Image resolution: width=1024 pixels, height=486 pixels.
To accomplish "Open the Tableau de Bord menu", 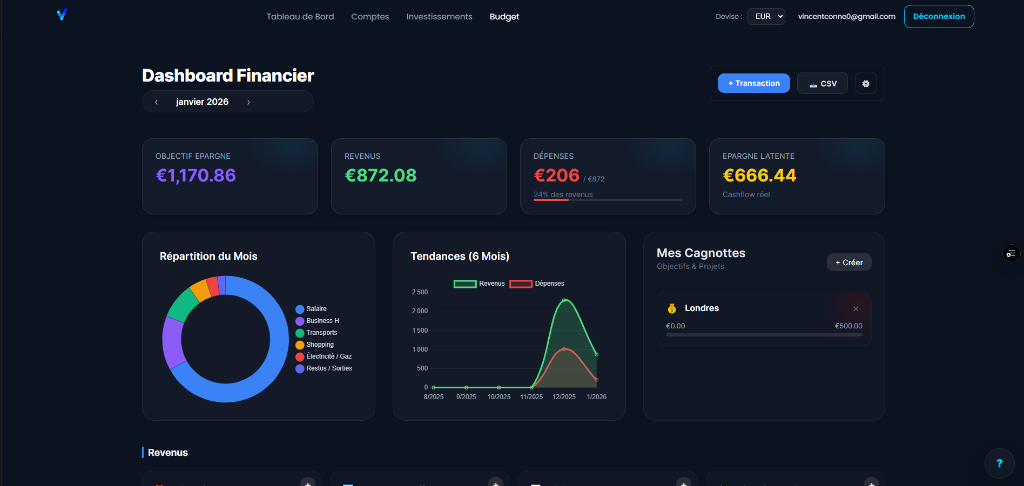I will [300, 16].
